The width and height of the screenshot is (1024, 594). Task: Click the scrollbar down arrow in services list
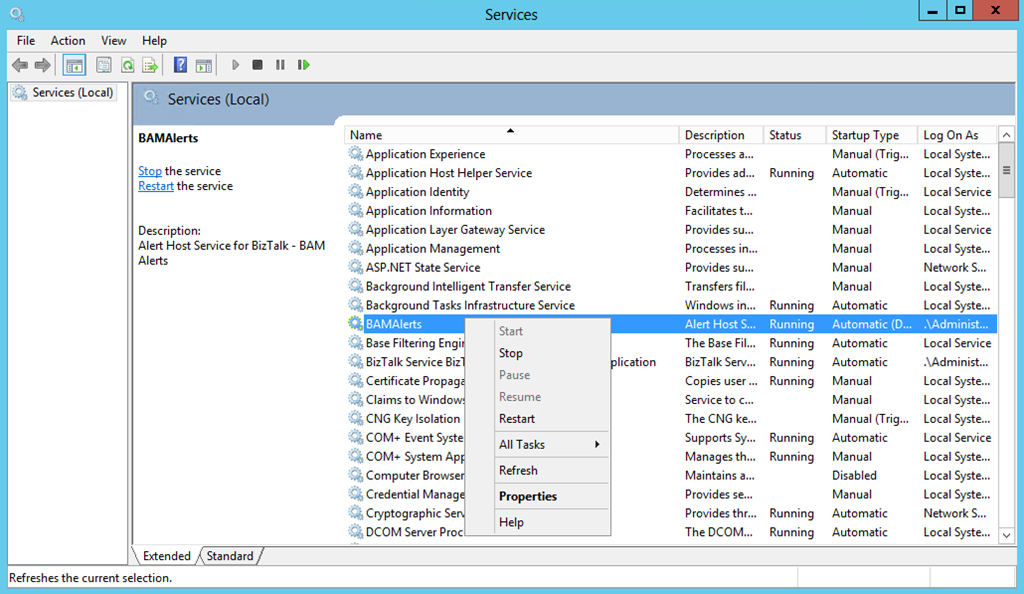(x=1006, y=536)
